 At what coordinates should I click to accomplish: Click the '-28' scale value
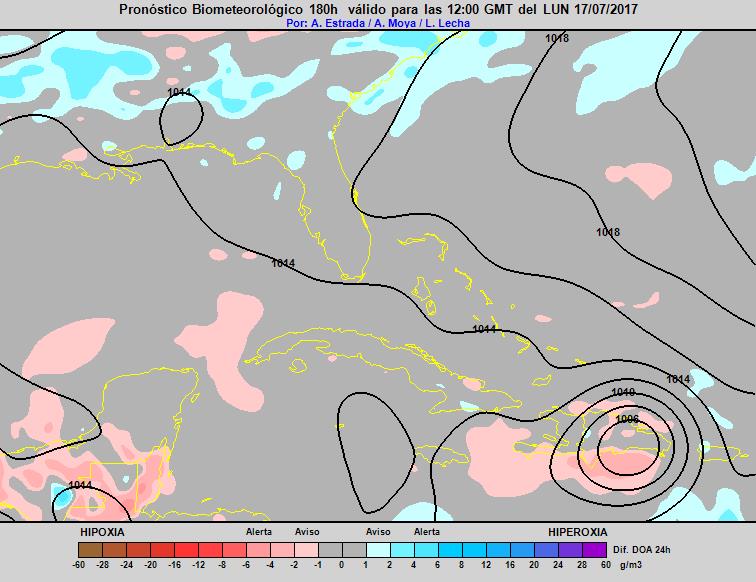click(102, 565)
